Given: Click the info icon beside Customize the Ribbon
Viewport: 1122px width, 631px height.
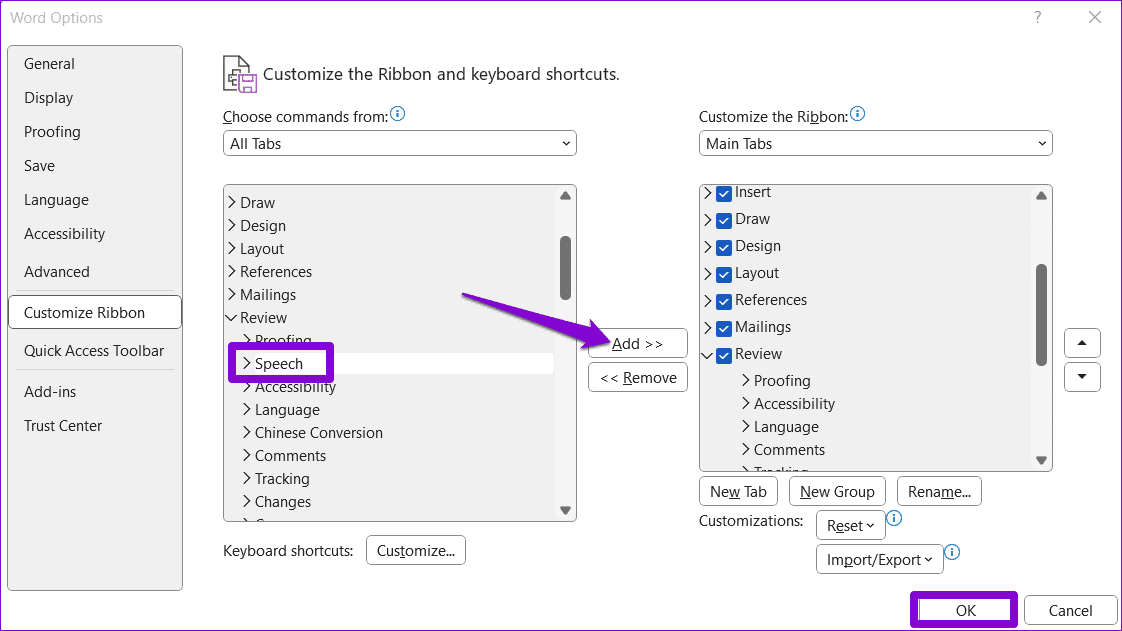Looking at the screenshot, I should pos(857,114).
